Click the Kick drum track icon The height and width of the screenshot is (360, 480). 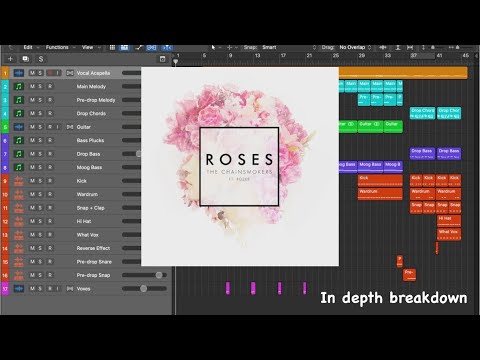(19, 181)
